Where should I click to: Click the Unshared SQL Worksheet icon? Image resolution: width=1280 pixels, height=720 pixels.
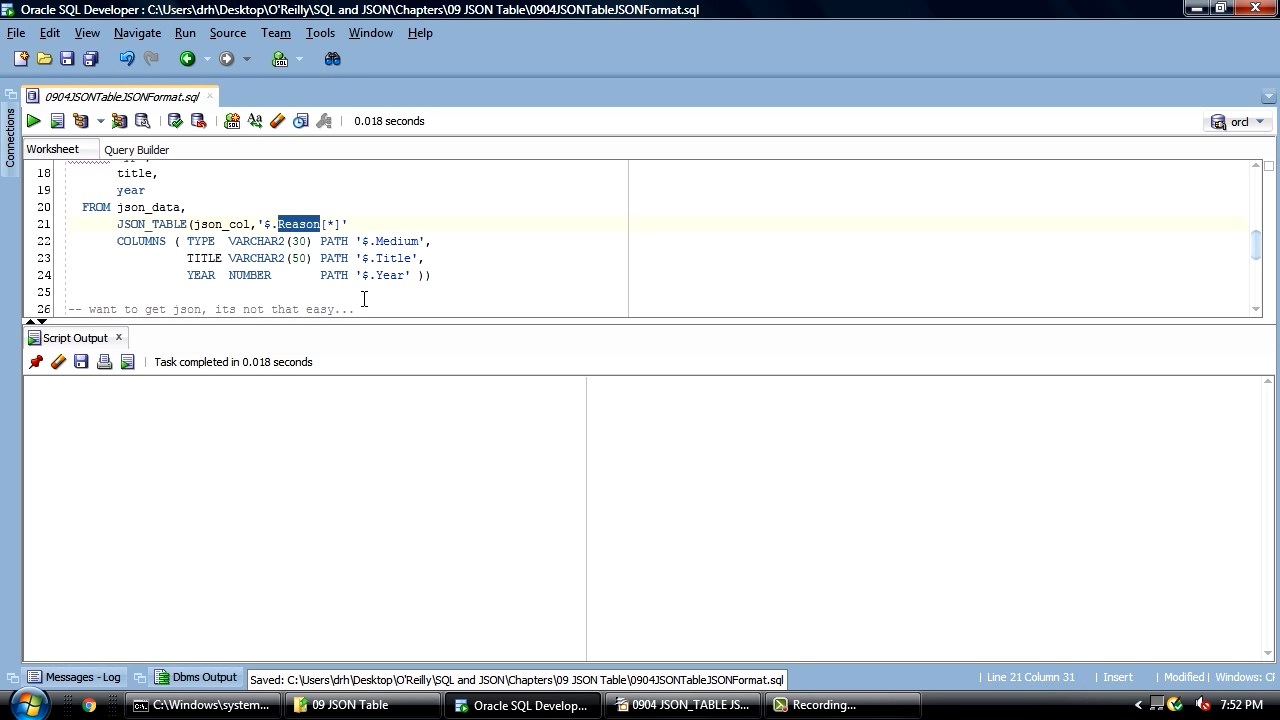click(x=232, y=121)
